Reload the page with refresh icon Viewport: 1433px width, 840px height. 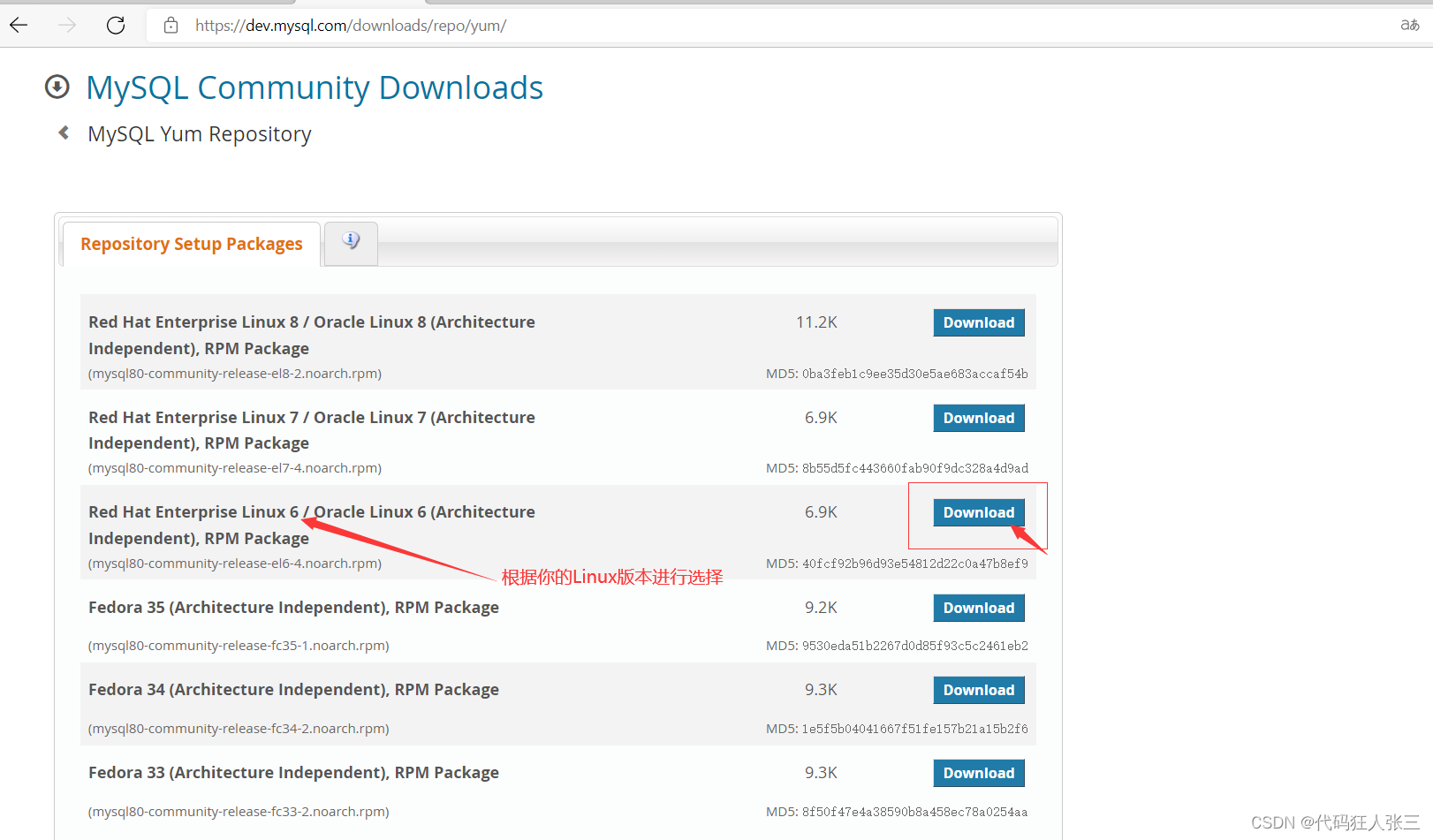point(116,26)
